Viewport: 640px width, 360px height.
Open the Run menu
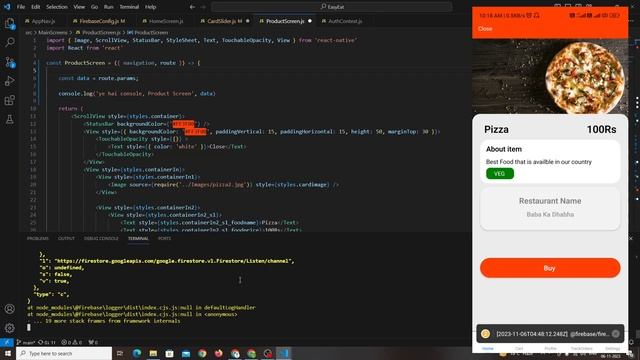[x=109, y=7]
